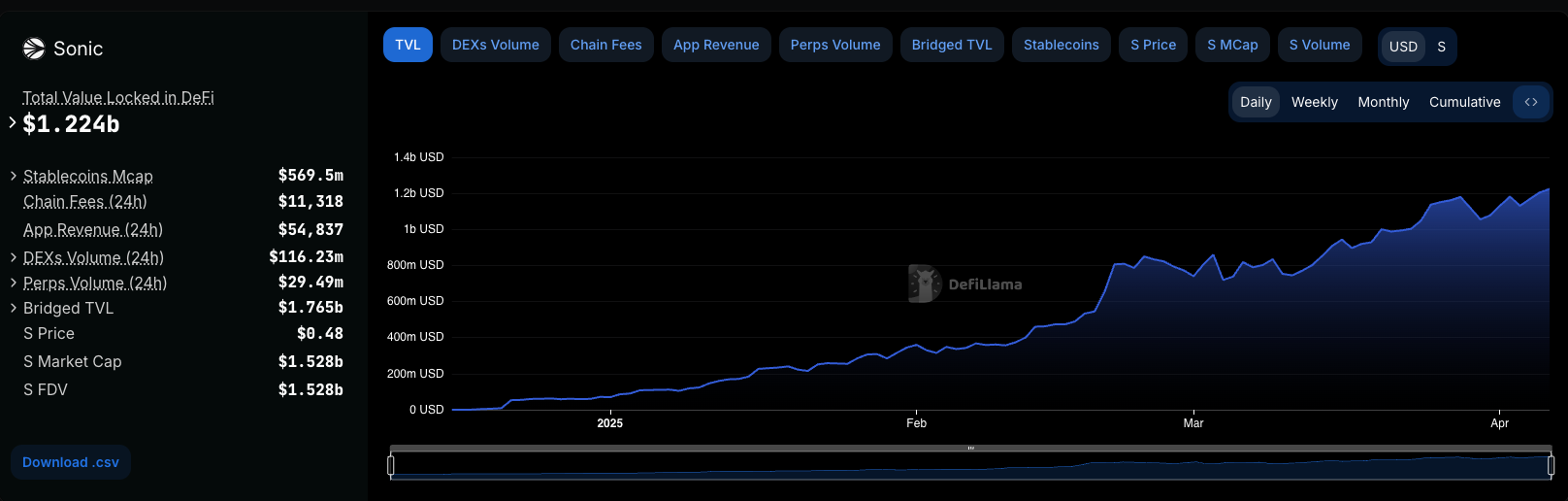1568x501 pixels.
Task: Click the 2025 label on x-axis
Action: [x=610, y=423]
